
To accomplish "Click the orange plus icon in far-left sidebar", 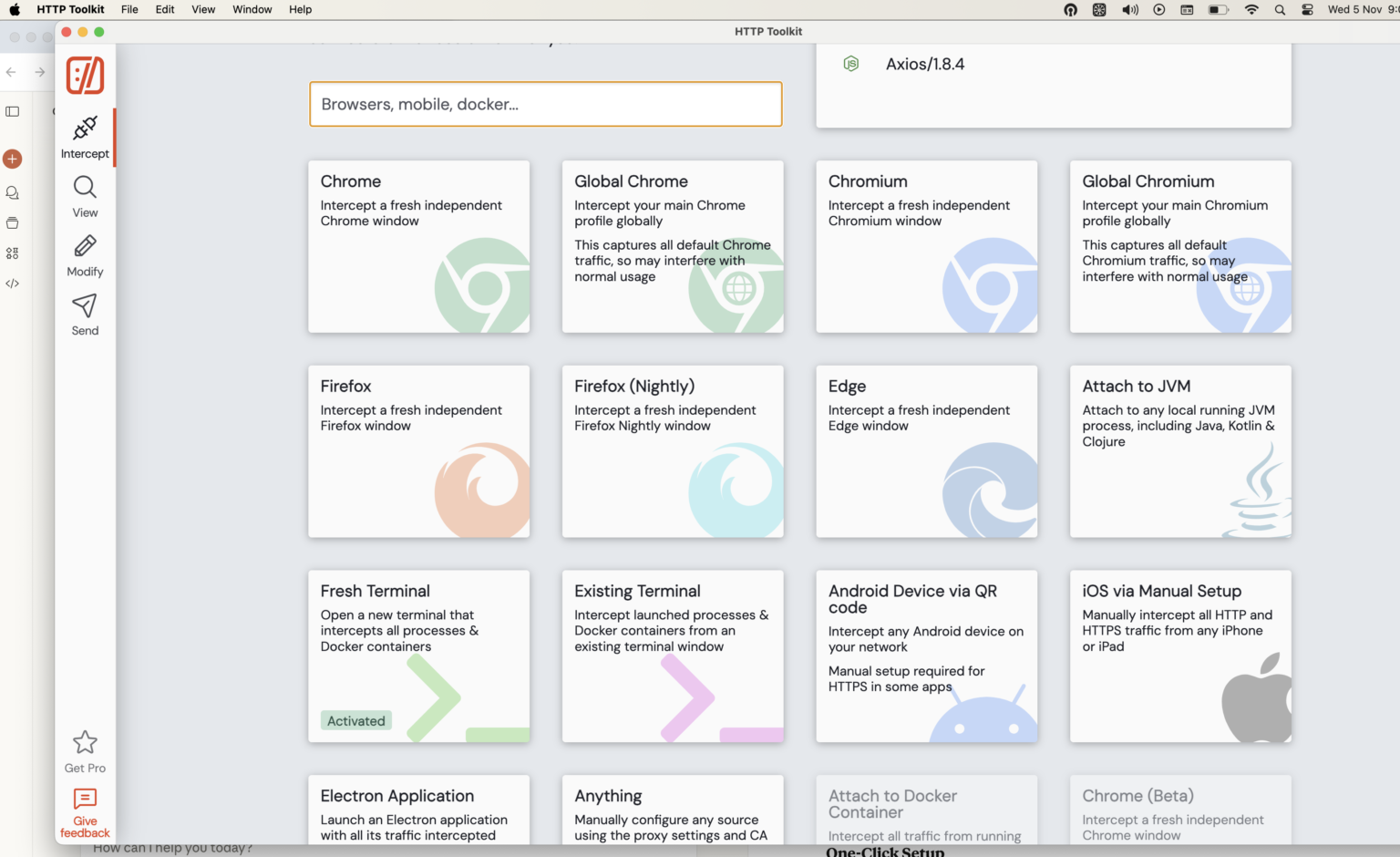I will tap(13, 159).
